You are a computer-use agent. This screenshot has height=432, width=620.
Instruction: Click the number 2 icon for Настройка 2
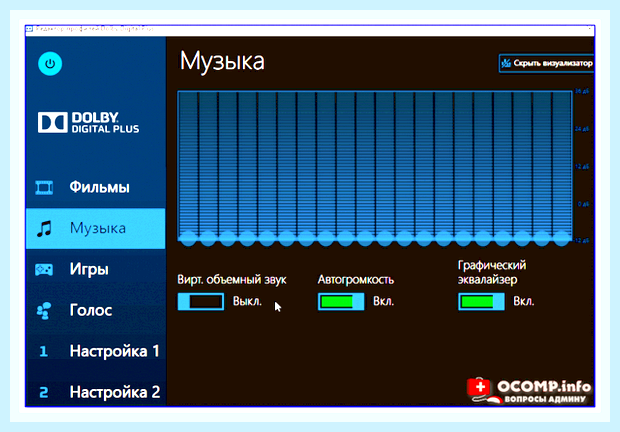click(44, 392)
